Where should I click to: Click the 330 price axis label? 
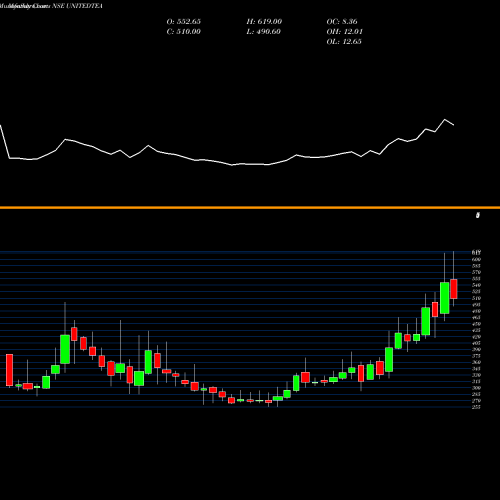[x=476, y=375]
